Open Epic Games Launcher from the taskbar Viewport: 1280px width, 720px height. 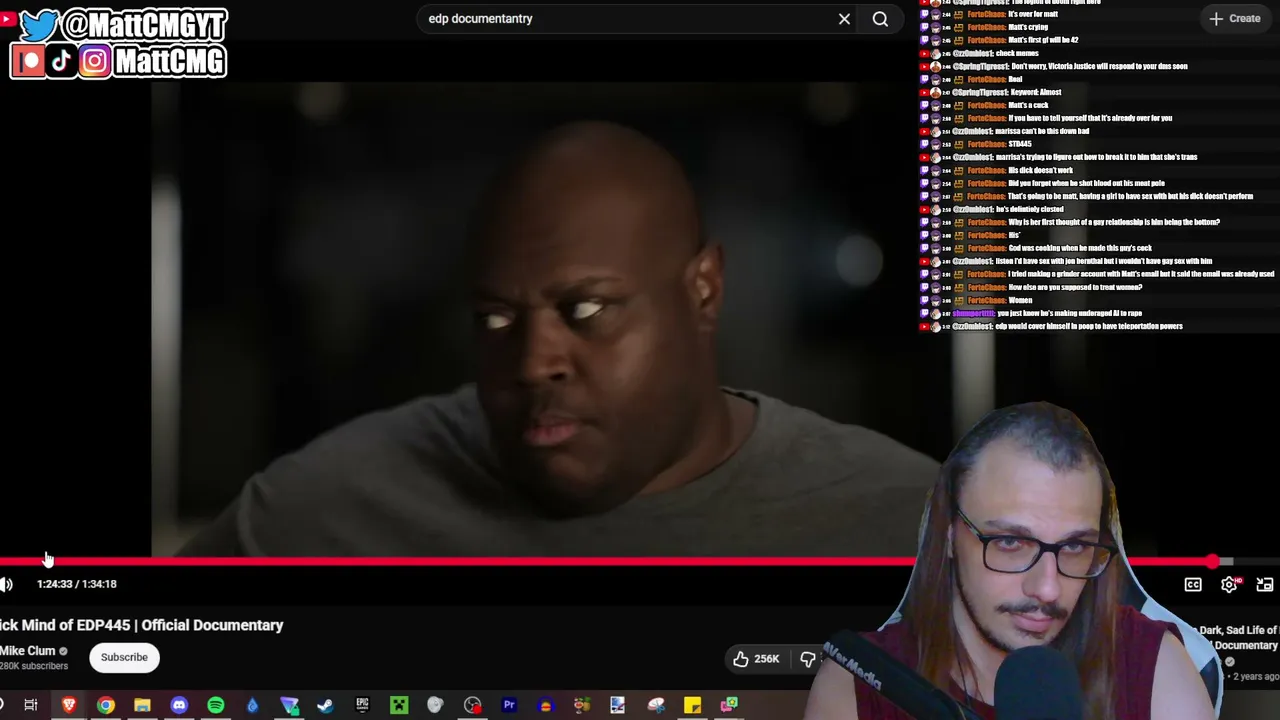click(362, 705)
